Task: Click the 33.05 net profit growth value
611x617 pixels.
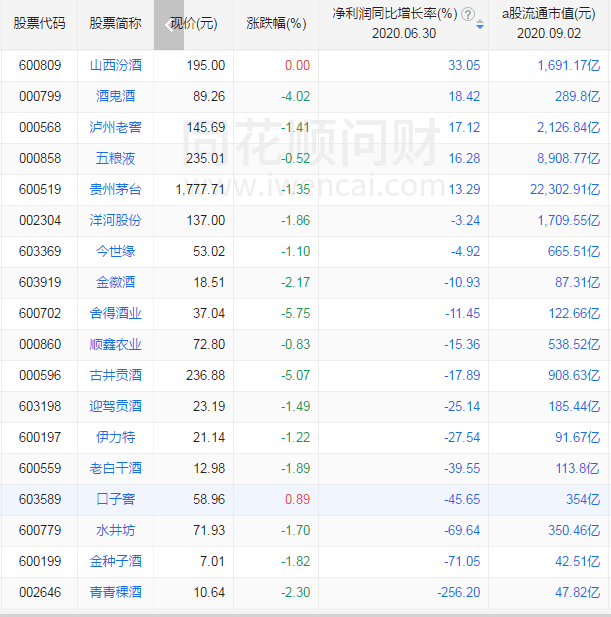Action: click(466, 65)
